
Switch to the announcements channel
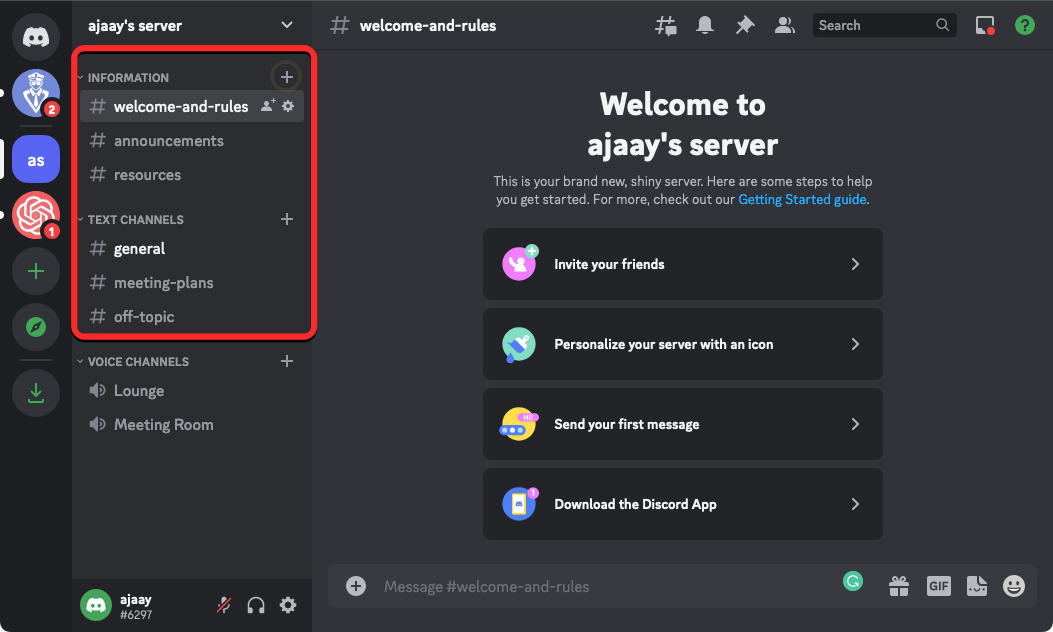click(168, 141)
